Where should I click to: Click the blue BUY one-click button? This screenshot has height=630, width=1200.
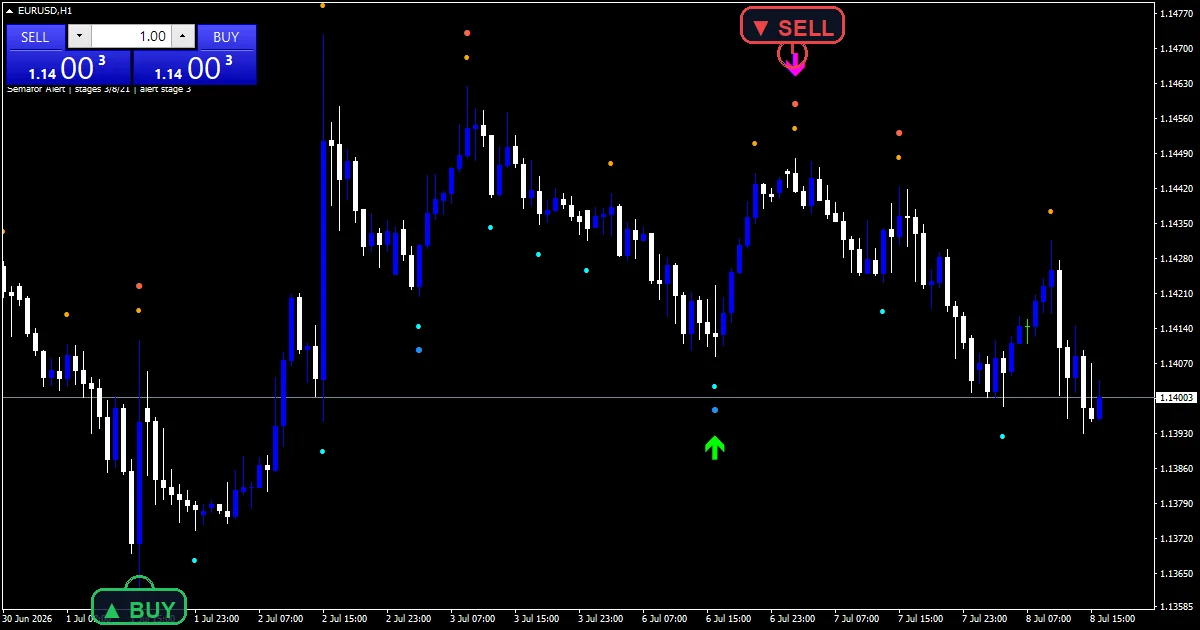tap(227, 37)
